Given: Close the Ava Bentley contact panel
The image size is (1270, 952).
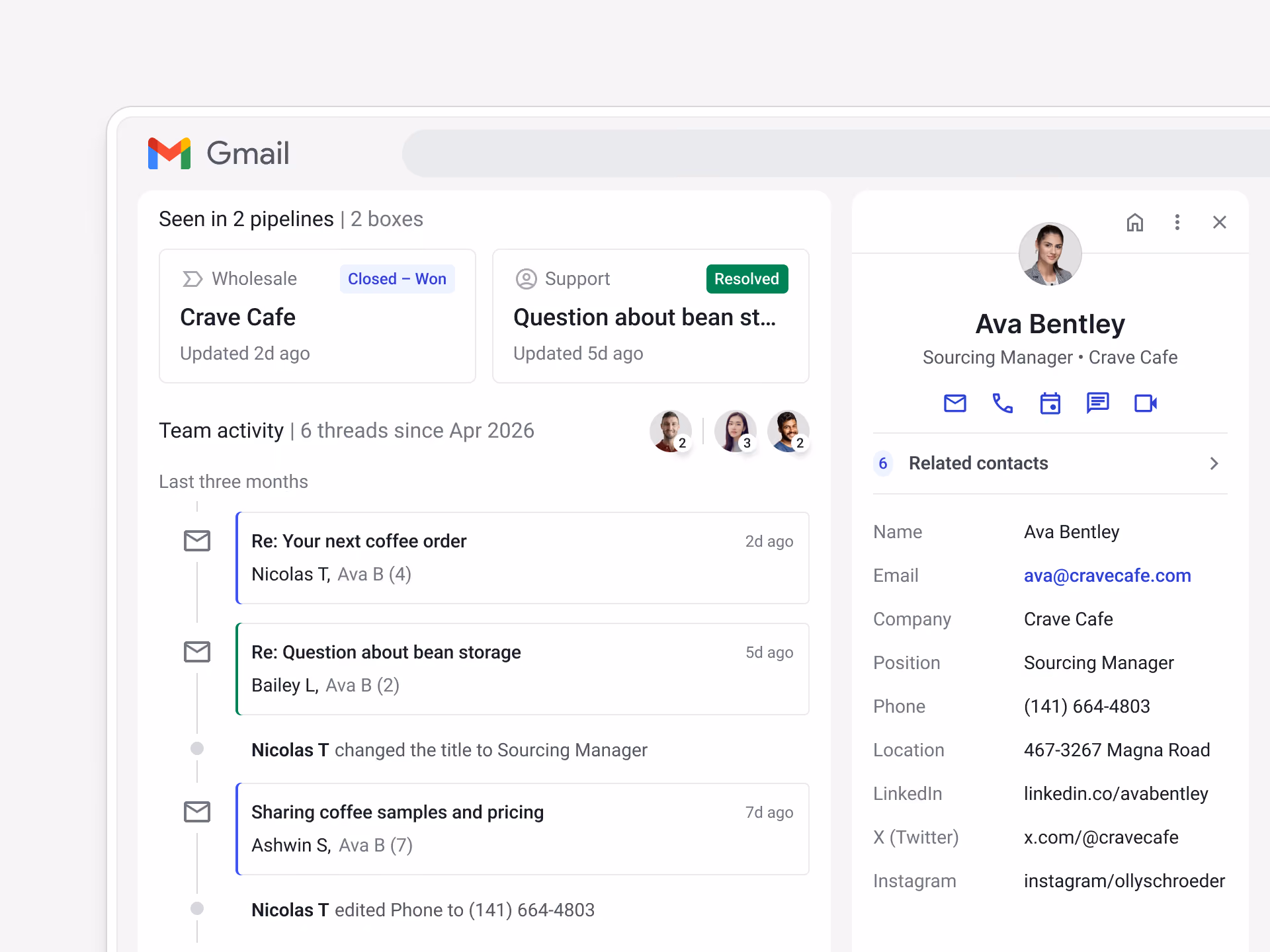Looking at the screenshot, I should [1220, 222].
